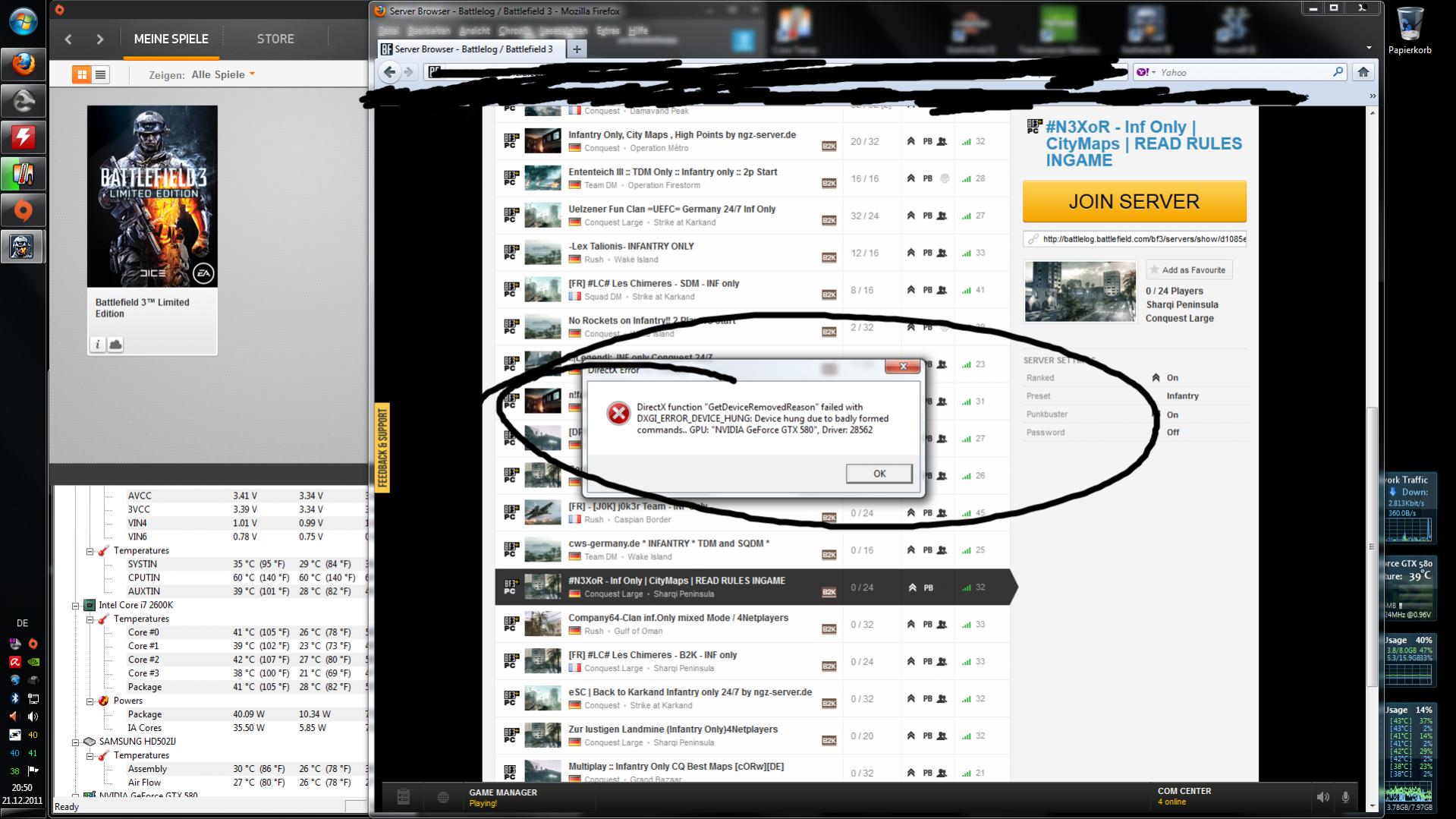The width and height of the screenshot is (1456, 819).
Task: Click the Action Center flag tray icon
Action: (33, 770)
